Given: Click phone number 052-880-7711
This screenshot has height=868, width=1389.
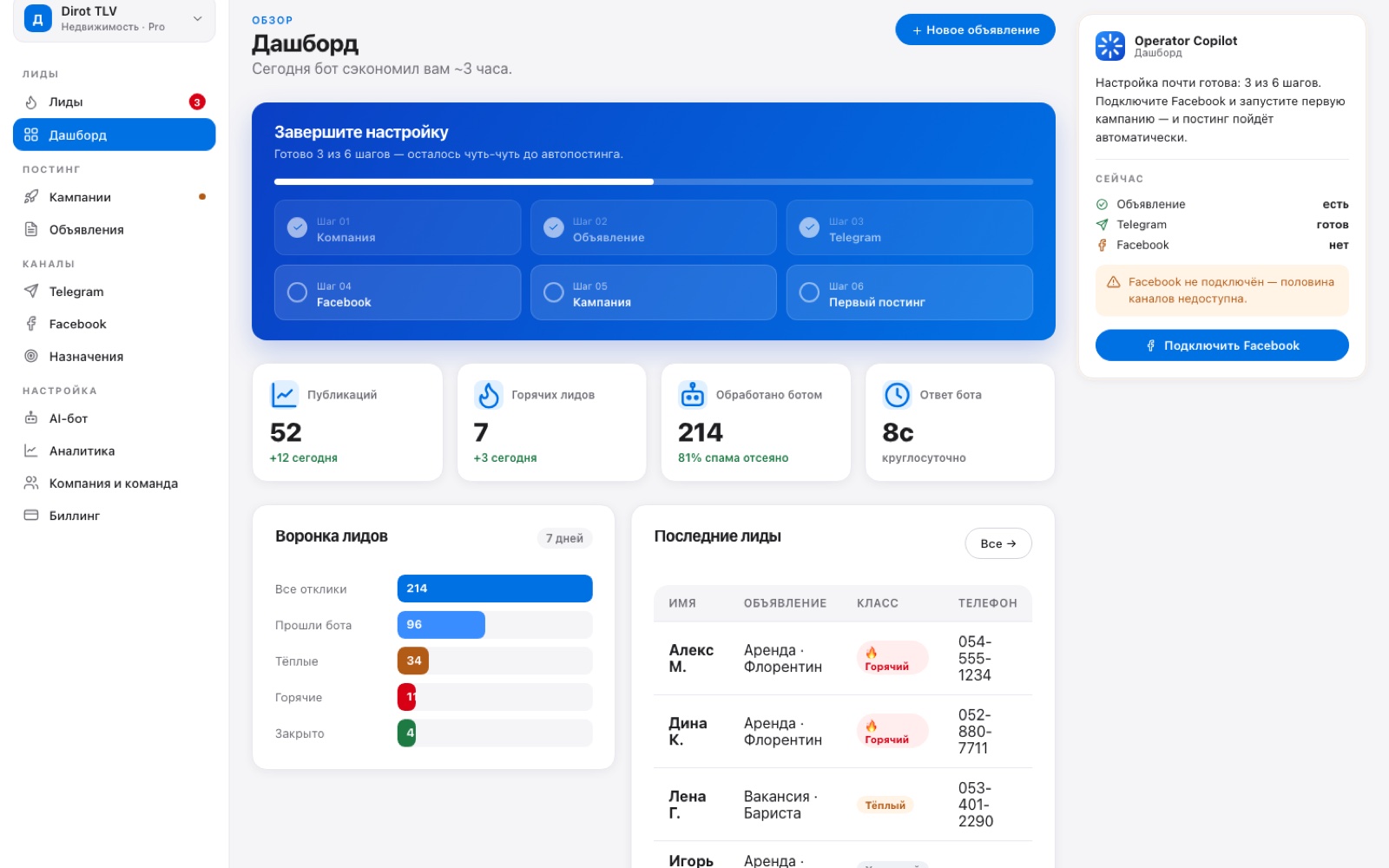Looking at the screenshot, I should (975, 732).
